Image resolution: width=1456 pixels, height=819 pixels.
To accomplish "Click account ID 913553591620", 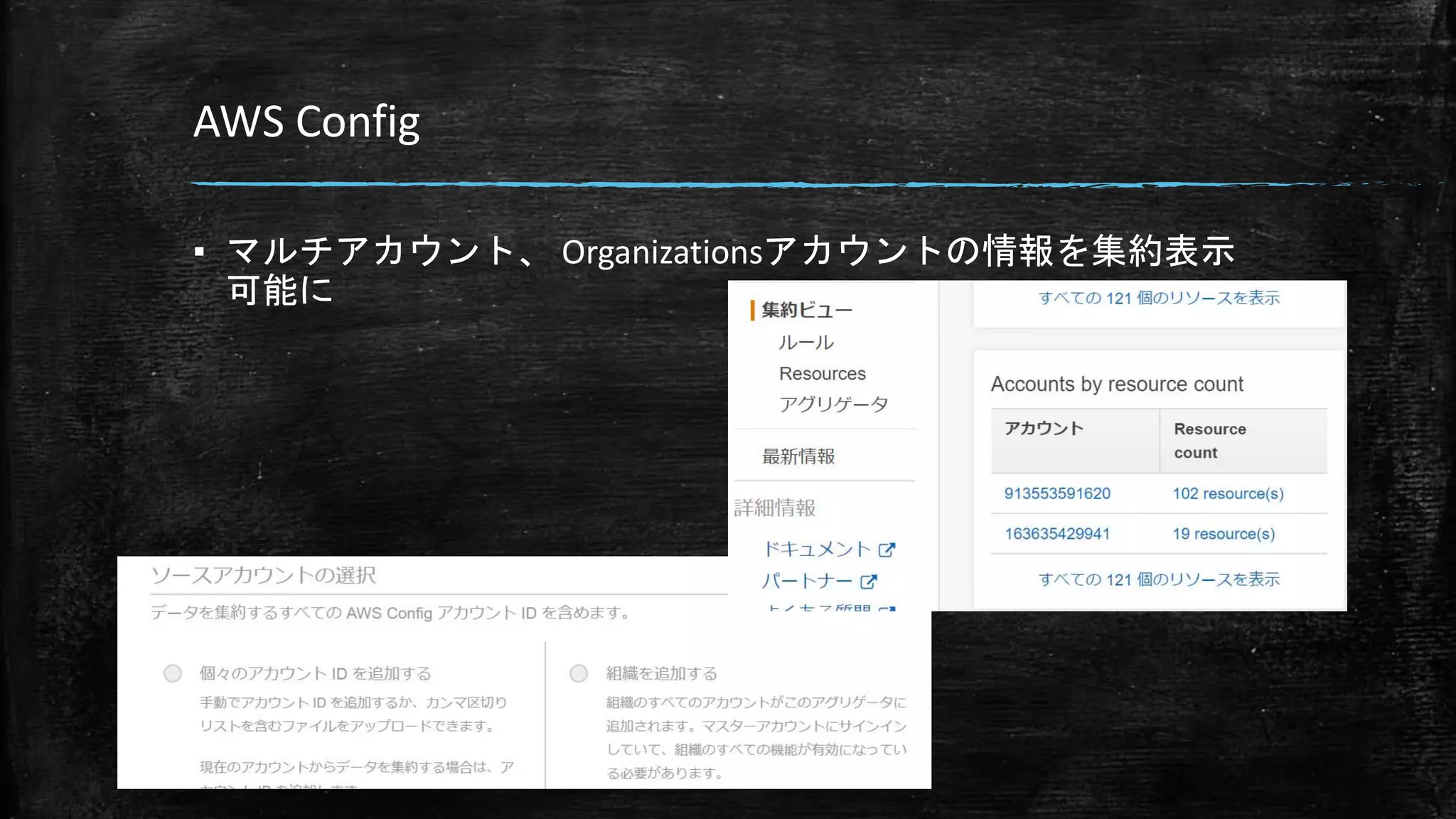I will tap(1057, 493).
